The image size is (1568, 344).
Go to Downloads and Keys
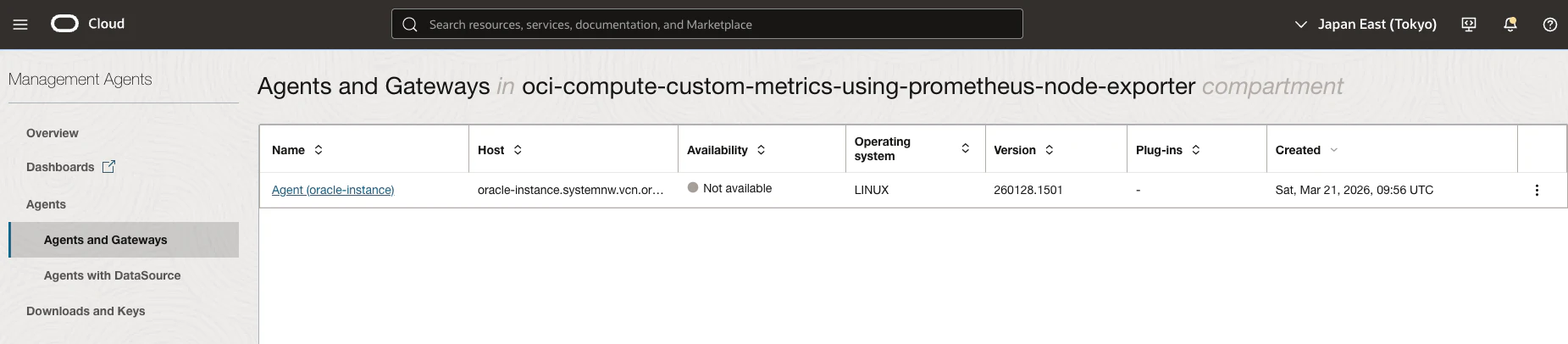click(x=86, y=311)
